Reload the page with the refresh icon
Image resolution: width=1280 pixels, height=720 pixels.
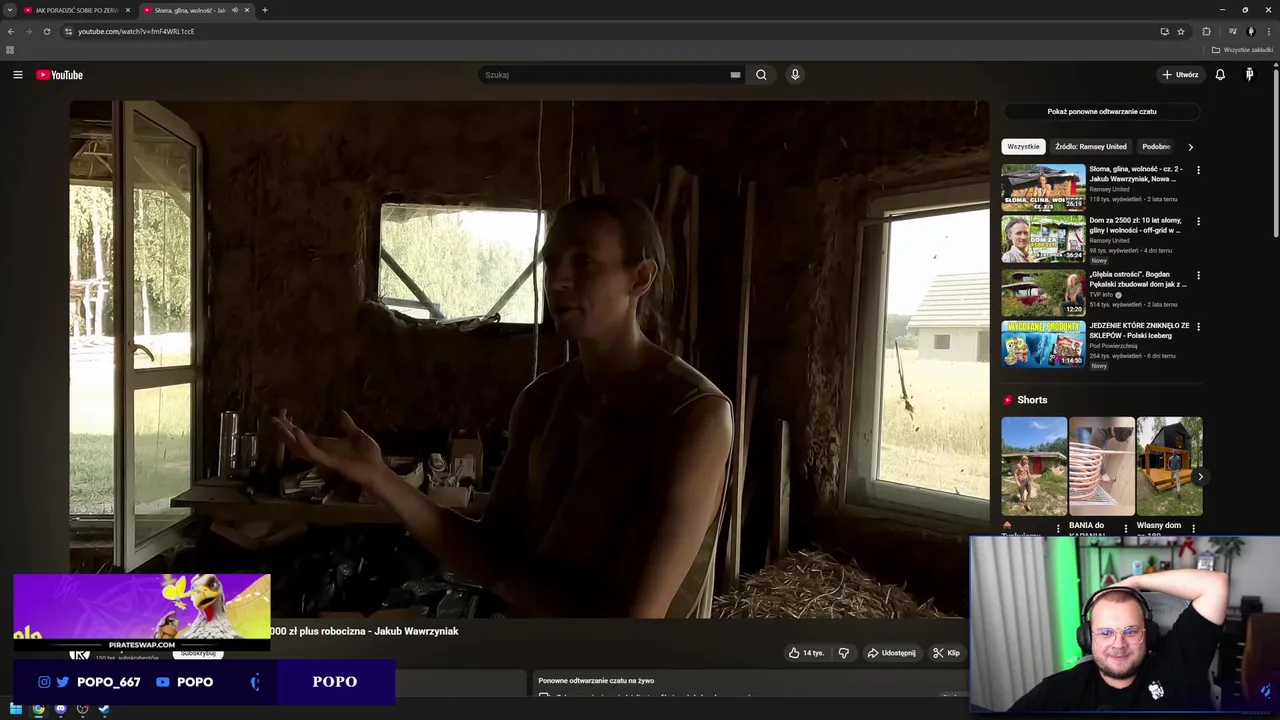pyautogui.click(x=47, y=31)
